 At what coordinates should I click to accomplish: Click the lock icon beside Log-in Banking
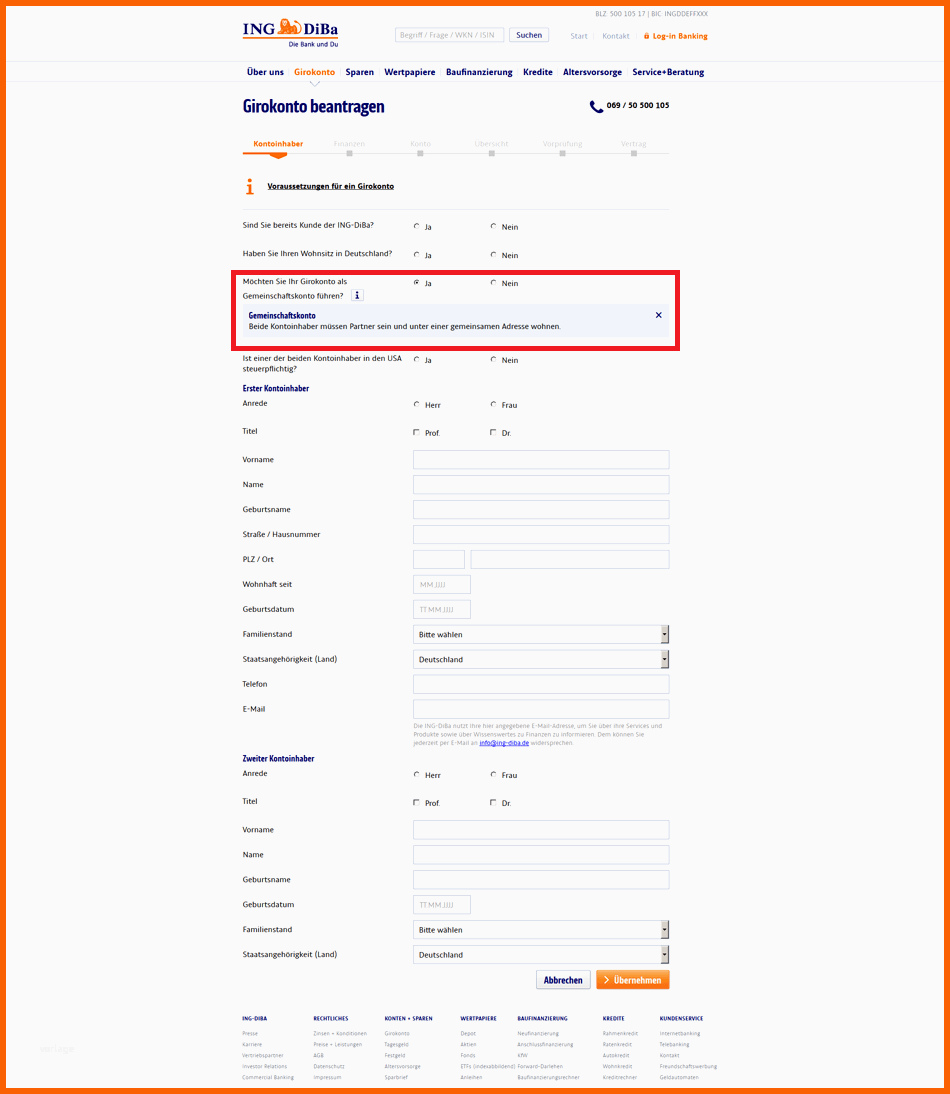click(646, 36)
